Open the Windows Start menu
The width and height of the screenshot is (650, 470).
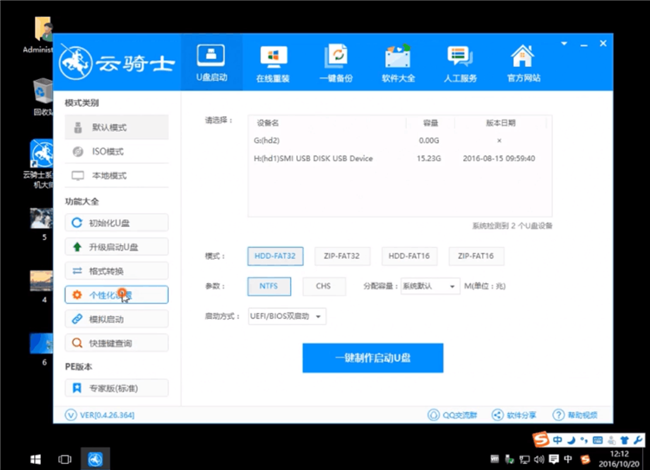coord(36,459)
